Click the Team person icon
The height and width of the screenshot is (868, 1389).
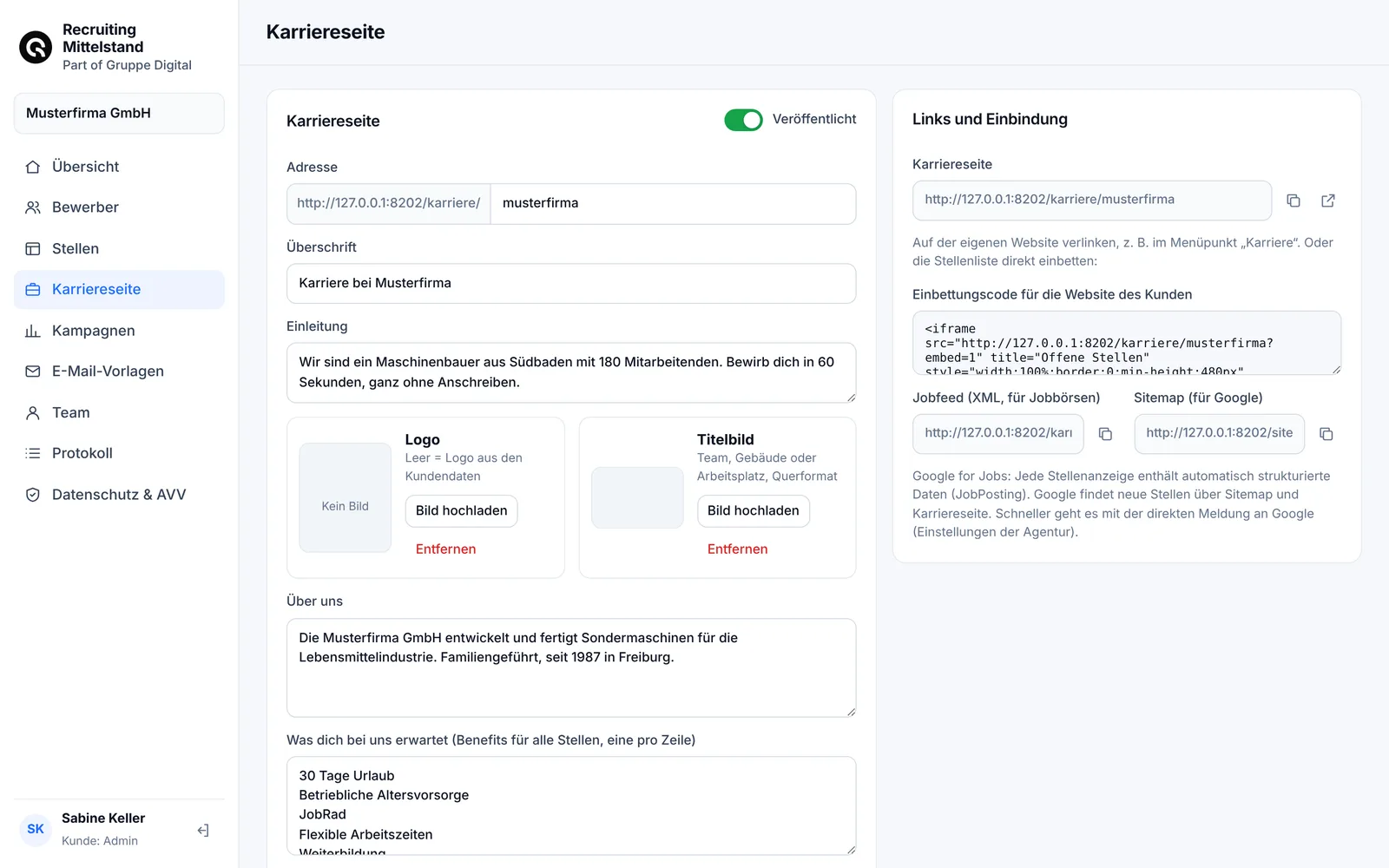pos(33,413)
